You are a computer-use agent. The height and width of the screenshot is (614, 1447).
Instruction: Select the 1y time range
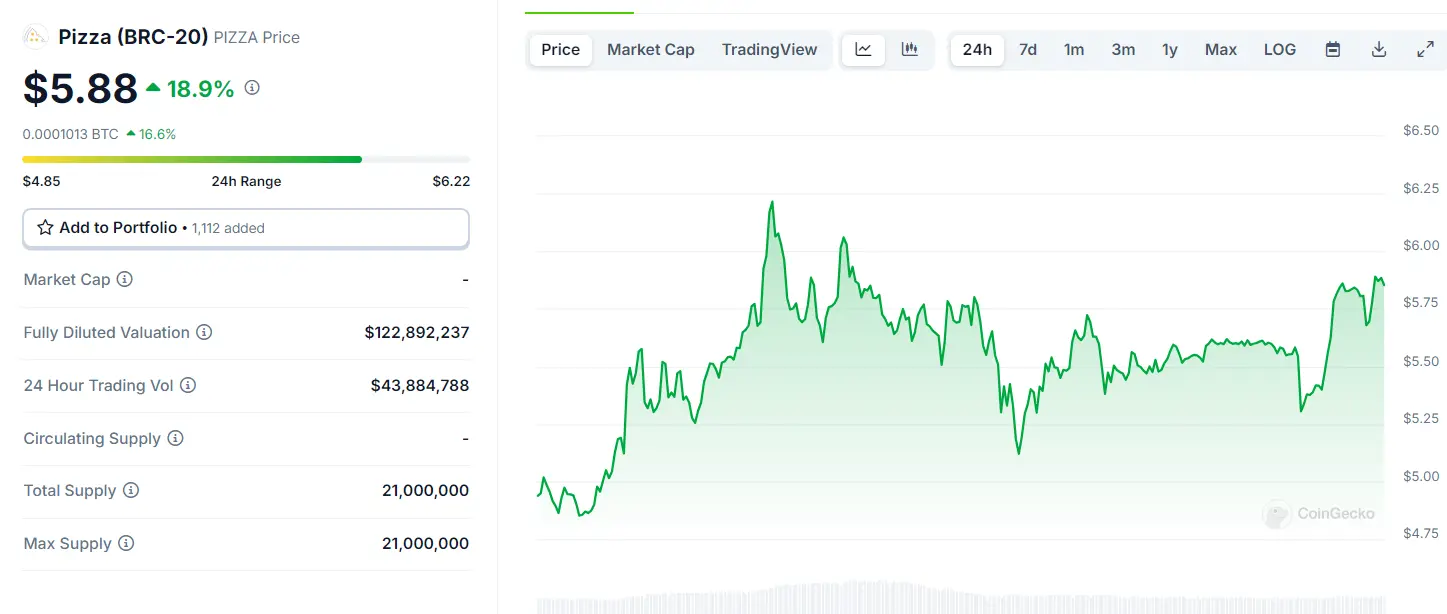(1170, 49)
